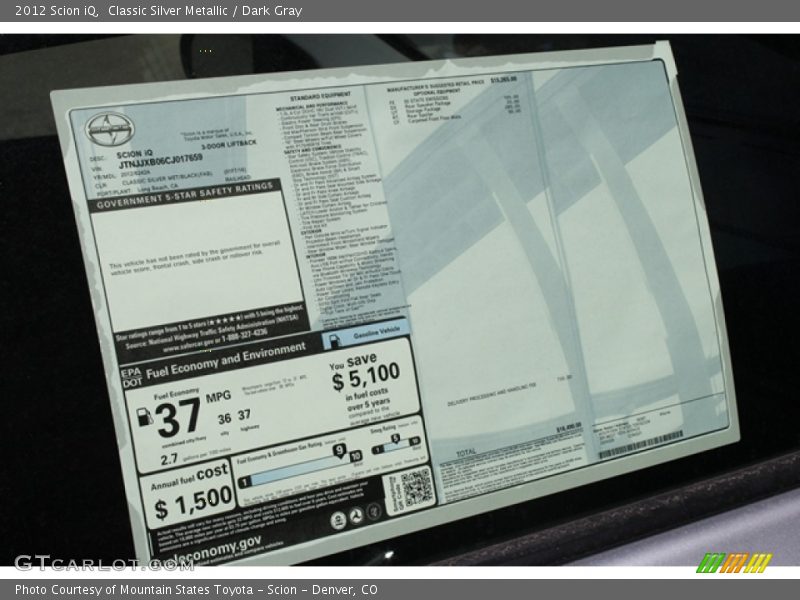The image size is (800, 600).
Task: Click the colored stripes logo in bottom corner
Action: tap(733, 562)
